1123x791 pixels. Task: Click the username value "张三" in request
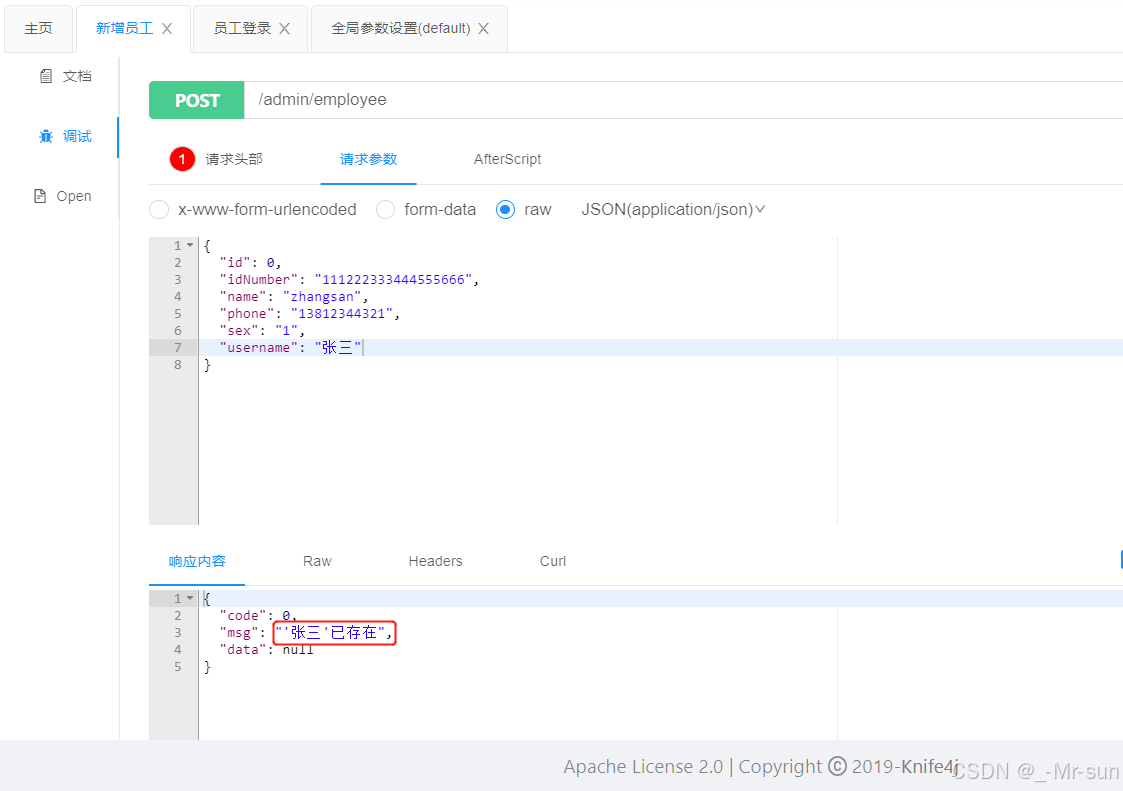337,347
